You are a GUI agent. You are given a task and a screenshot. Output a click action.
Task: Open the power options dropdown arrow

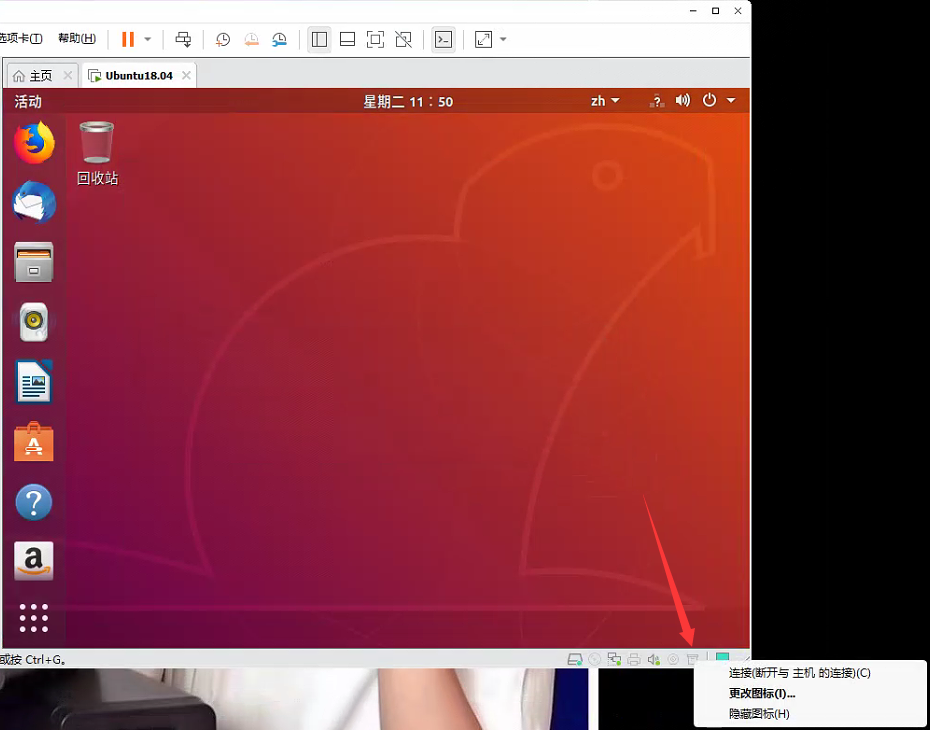click(148, 39)
